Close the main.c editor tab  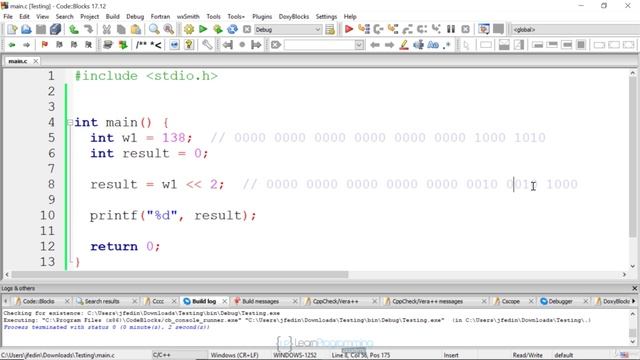pos(36,61)
